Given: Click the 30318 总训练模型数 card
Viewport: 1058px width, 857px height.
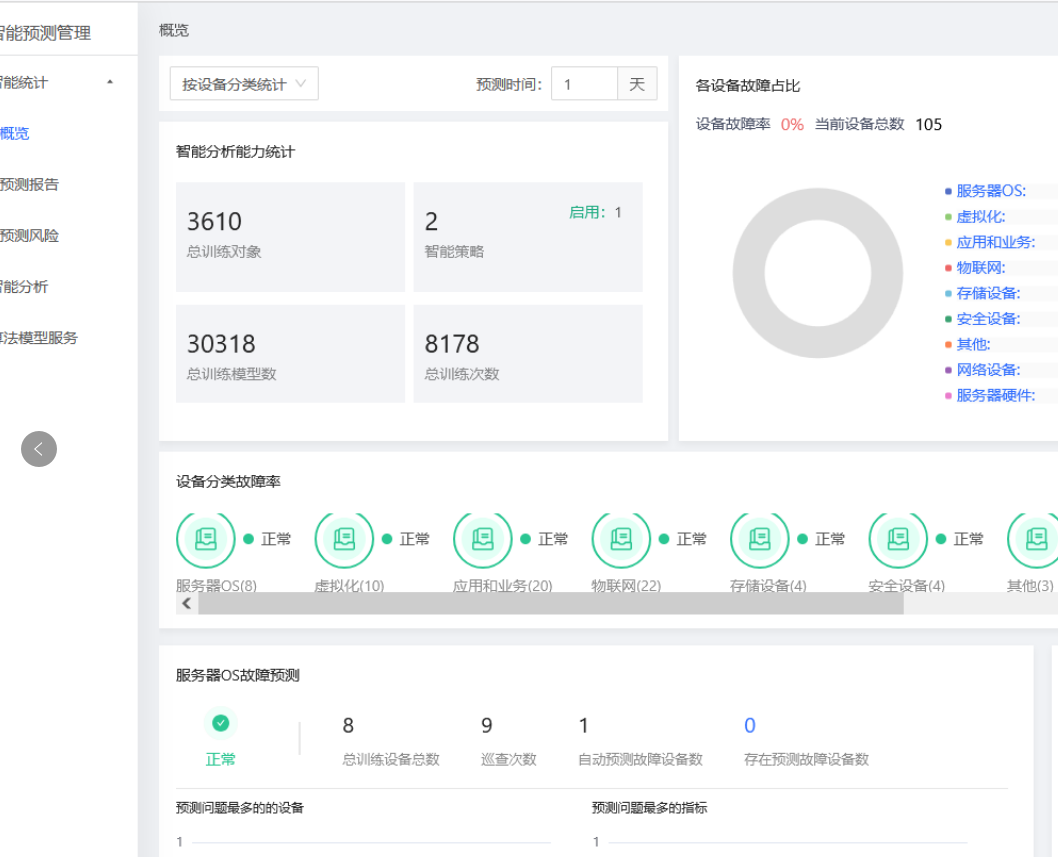Looking at the screenshot, I should 290,354.
